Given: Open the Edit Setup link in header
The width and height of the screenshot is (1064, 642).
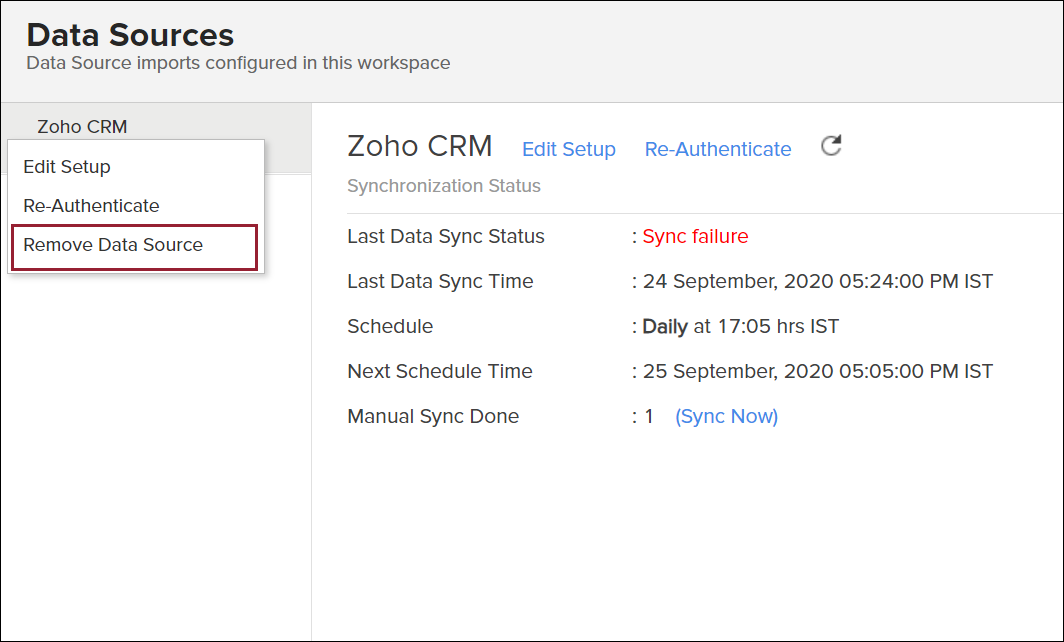Looking at the screenshot, I should pos(569,149).
